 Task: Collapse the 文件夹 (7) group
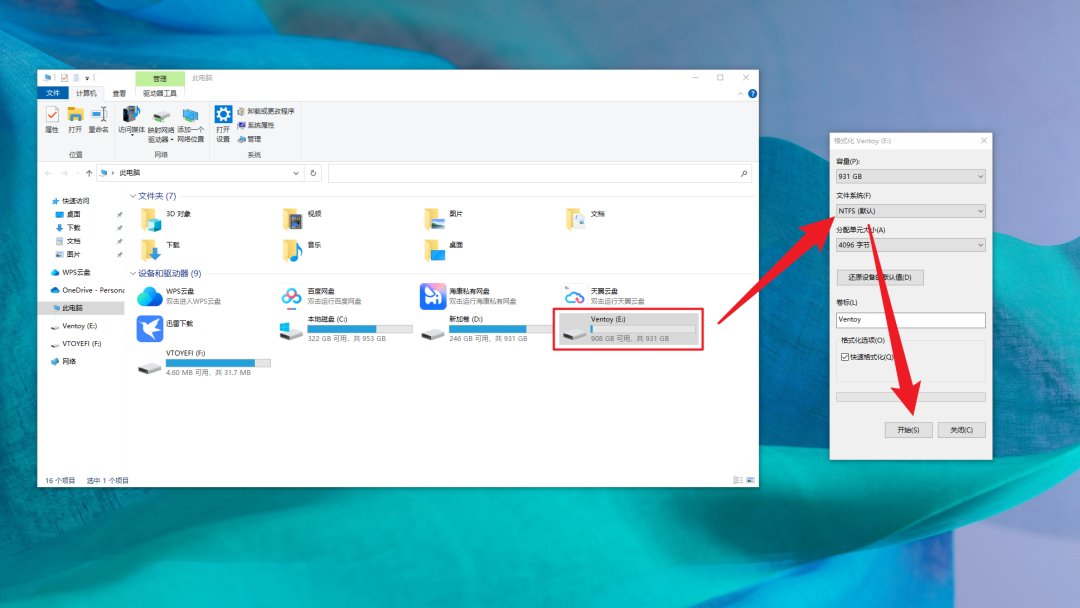[x=133, y=196]
